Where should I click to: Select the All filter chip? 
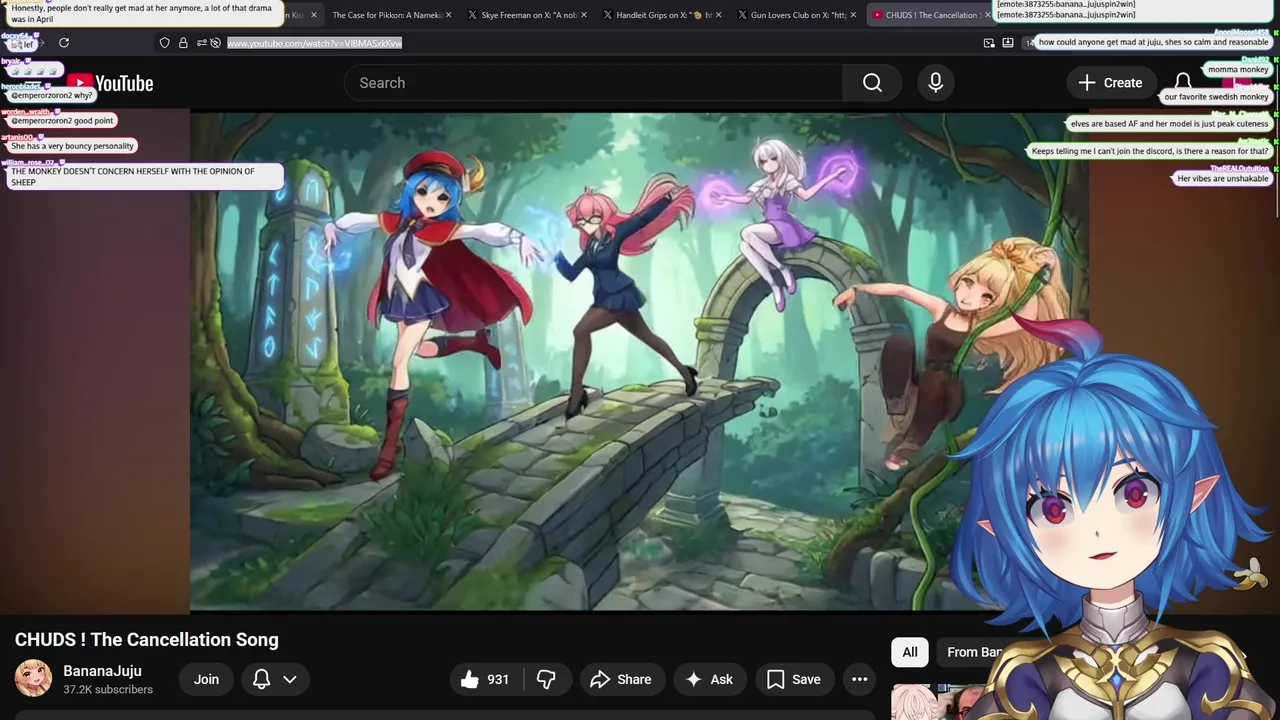910,652
